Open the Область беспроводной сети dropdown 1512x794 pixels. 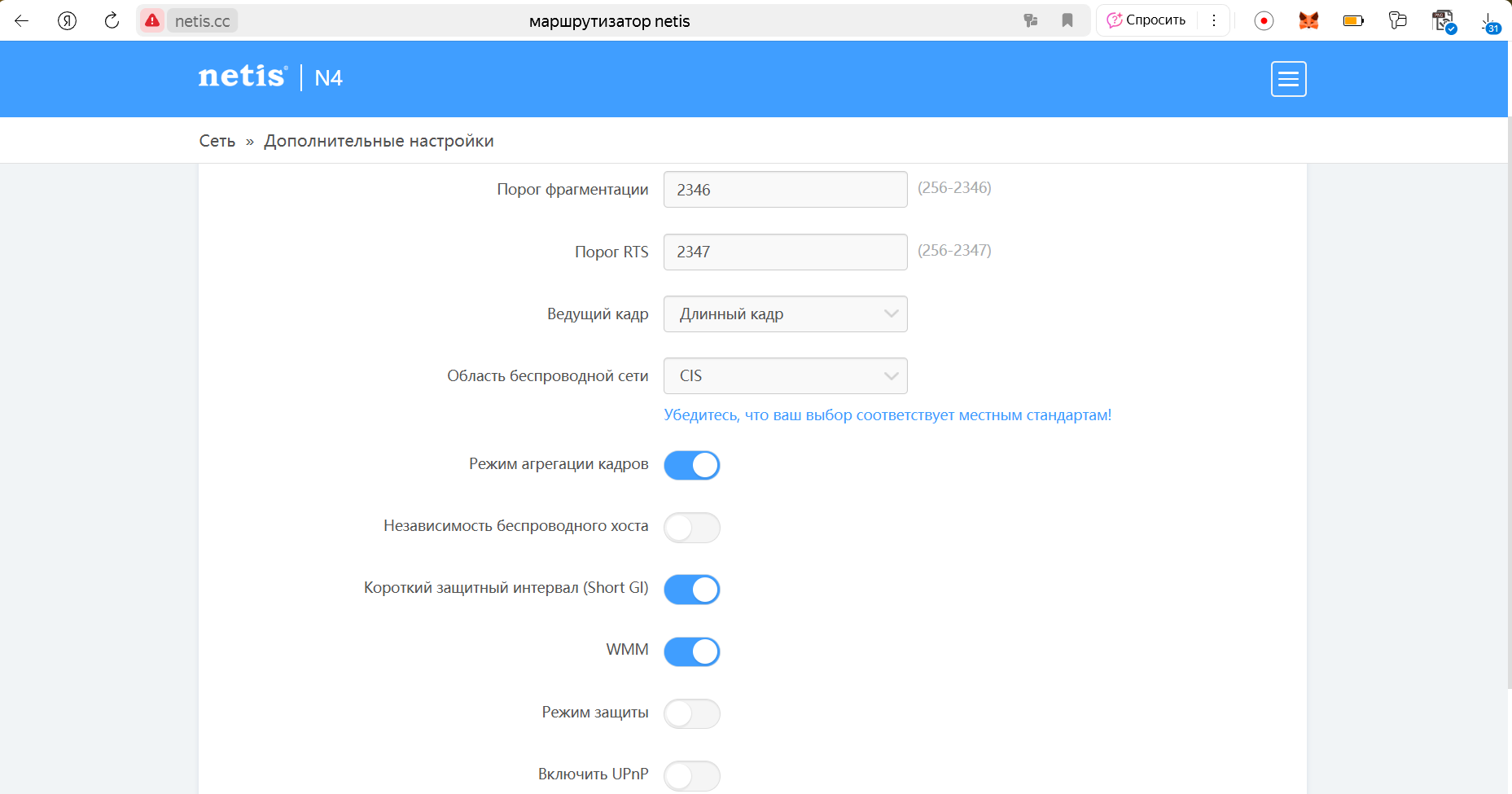[x=786, y=375]
